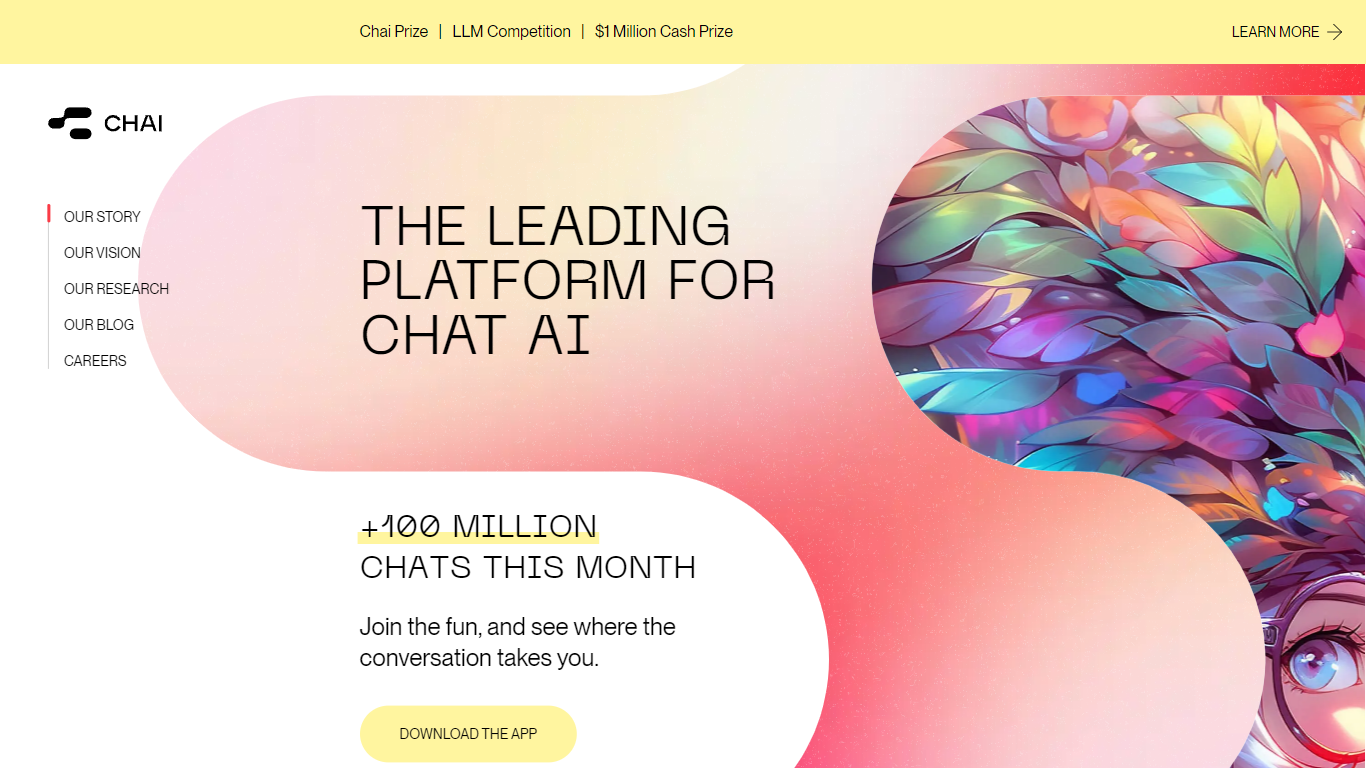
Task: Visit the Our Blog page
Action: [x=99, y=325]
